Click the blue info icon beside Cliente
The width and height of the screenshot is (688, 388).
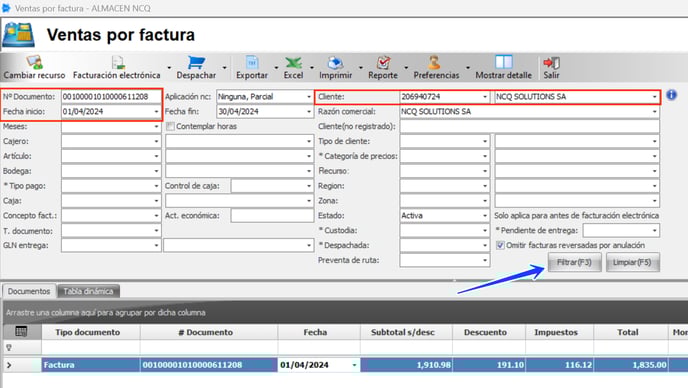tap(671, 95)
